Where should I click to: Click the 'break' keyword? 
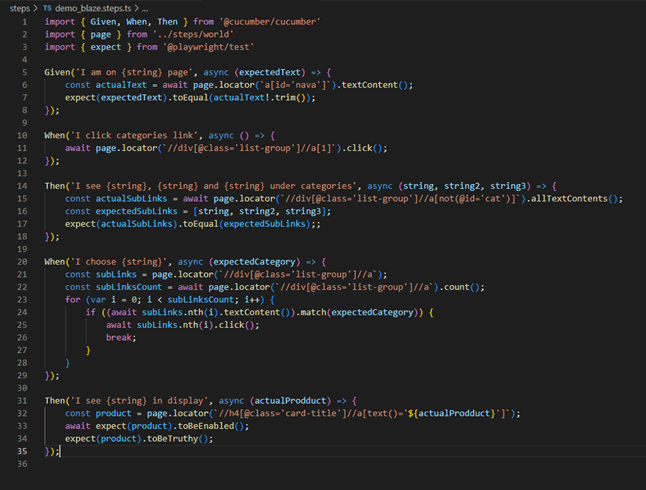click(x=119, y=338)
